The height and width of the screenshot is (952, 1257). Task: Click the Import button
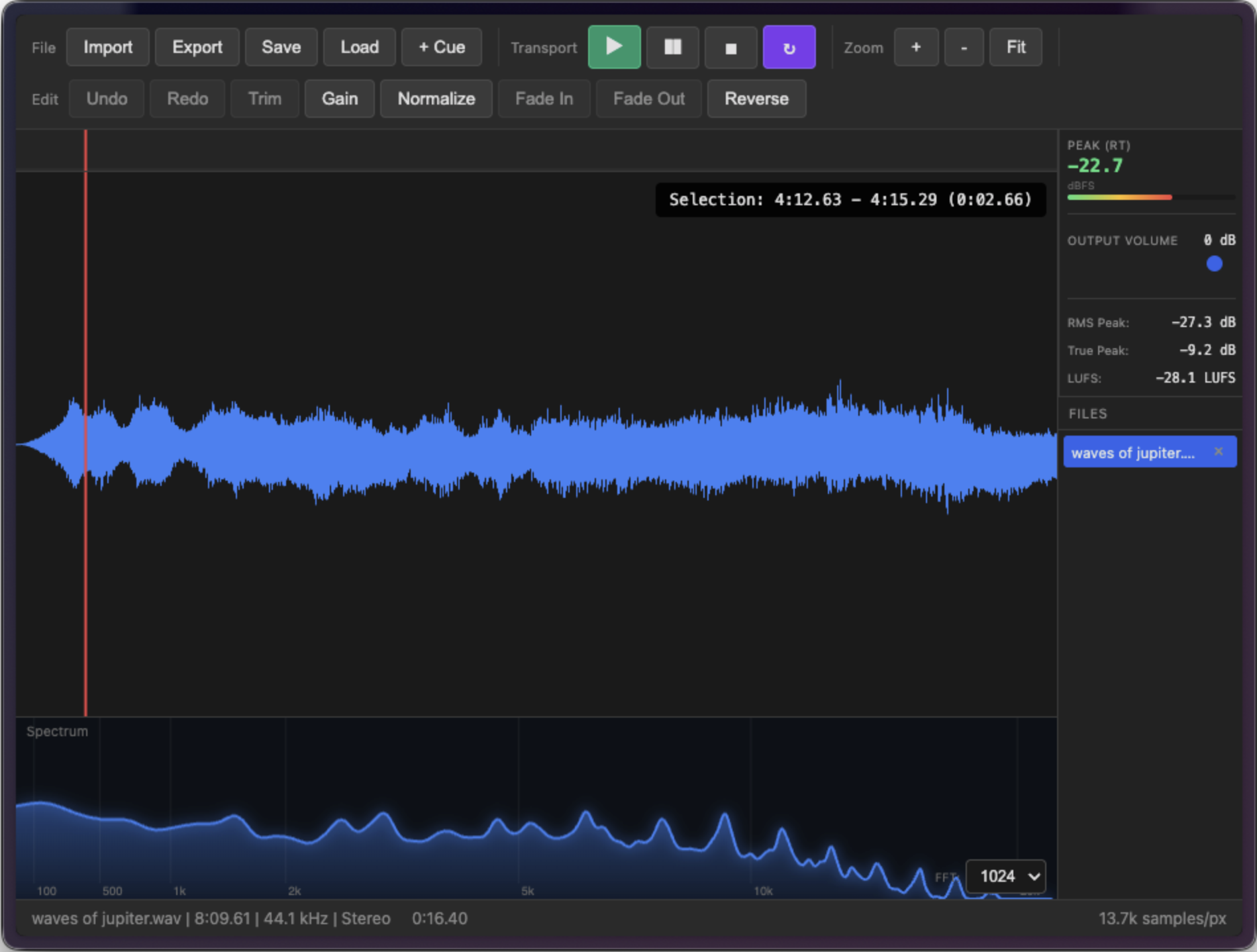point(107,47)
